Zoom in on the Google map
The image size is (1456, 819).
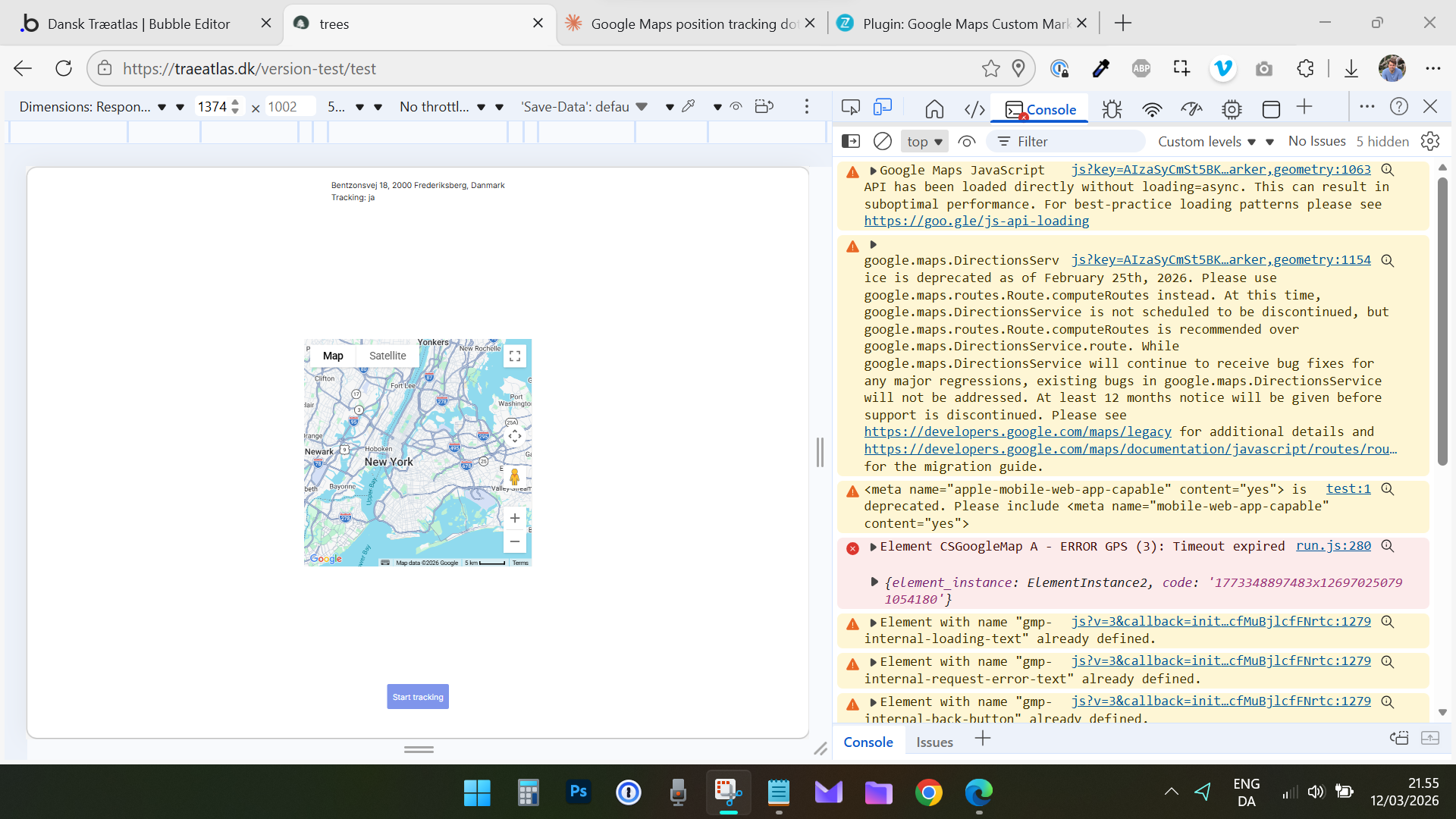(x=515, y=518)
